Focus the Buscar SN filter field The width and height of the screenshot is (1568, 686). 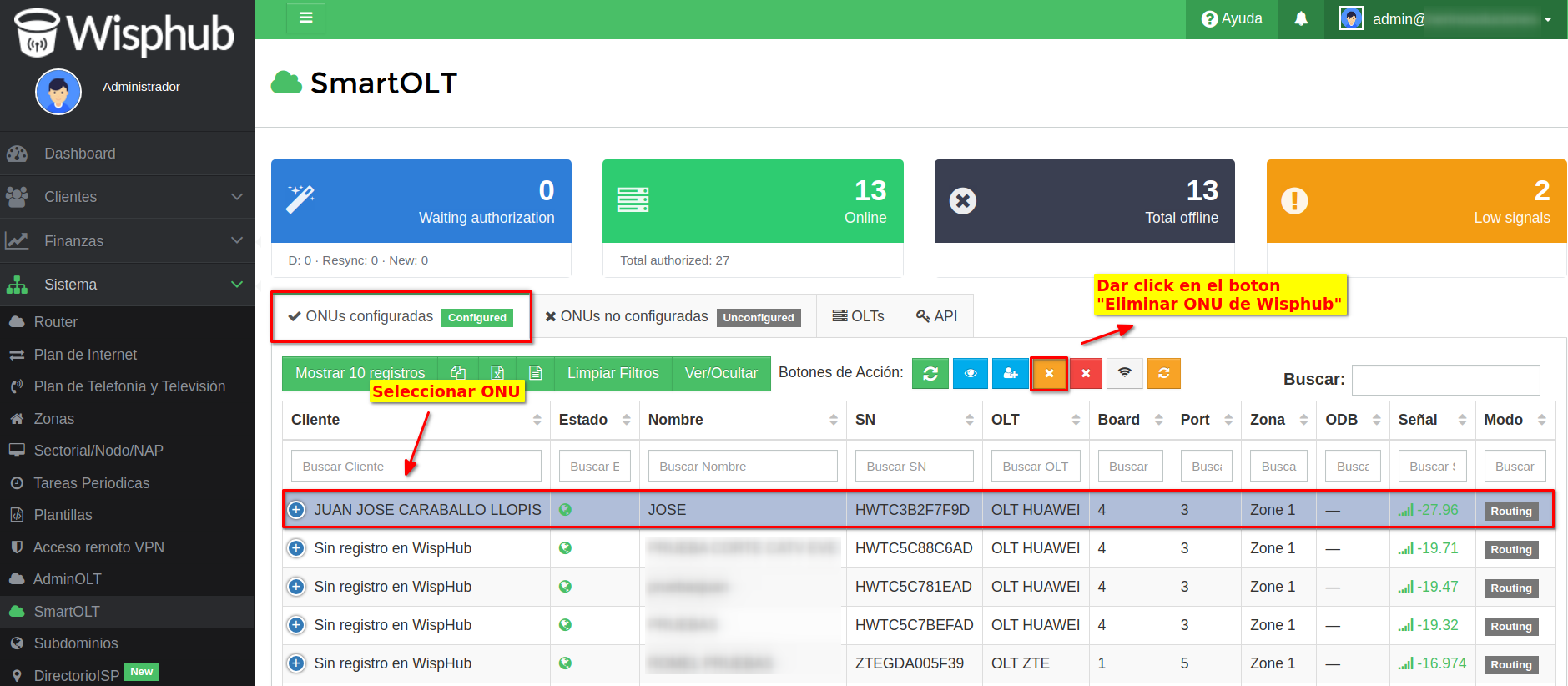(x=915, y=467)
